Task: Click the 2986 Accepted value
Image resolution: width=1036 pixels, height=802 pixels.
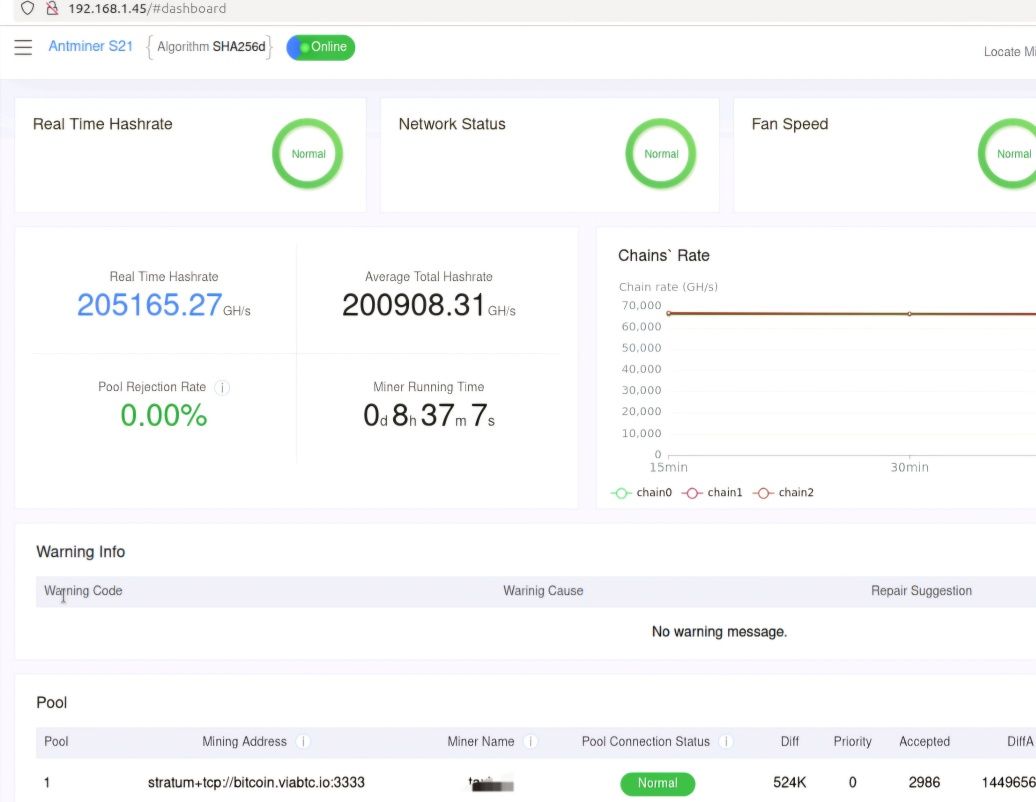Action: (924, 783)
